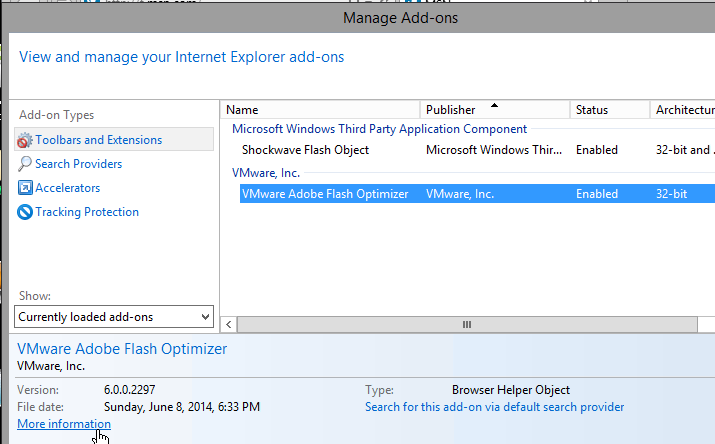Screen dimensions: 715x444
Task: Click the horizontal scrollbar thumb
Action: tap(467, 325)
